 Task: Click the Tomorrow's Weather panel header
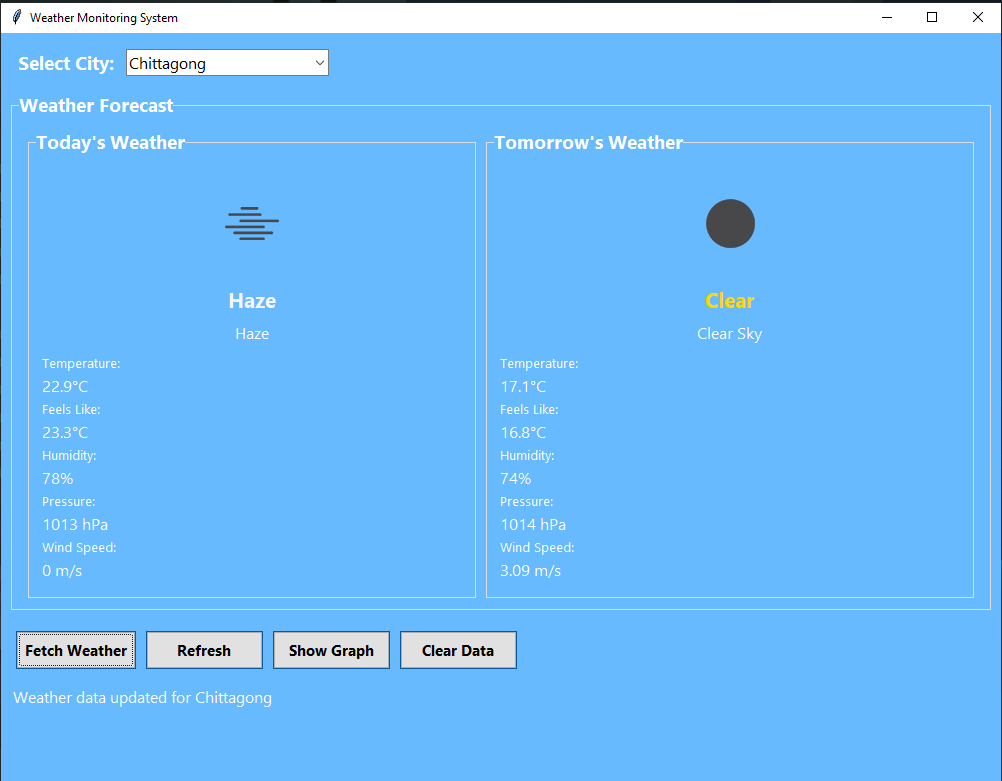tap(588, 142)
